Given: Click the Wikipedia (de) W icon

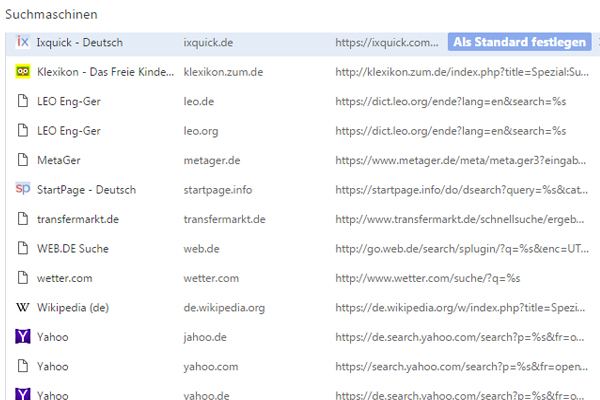Looking at the screenshot, I should pos(23,307).
